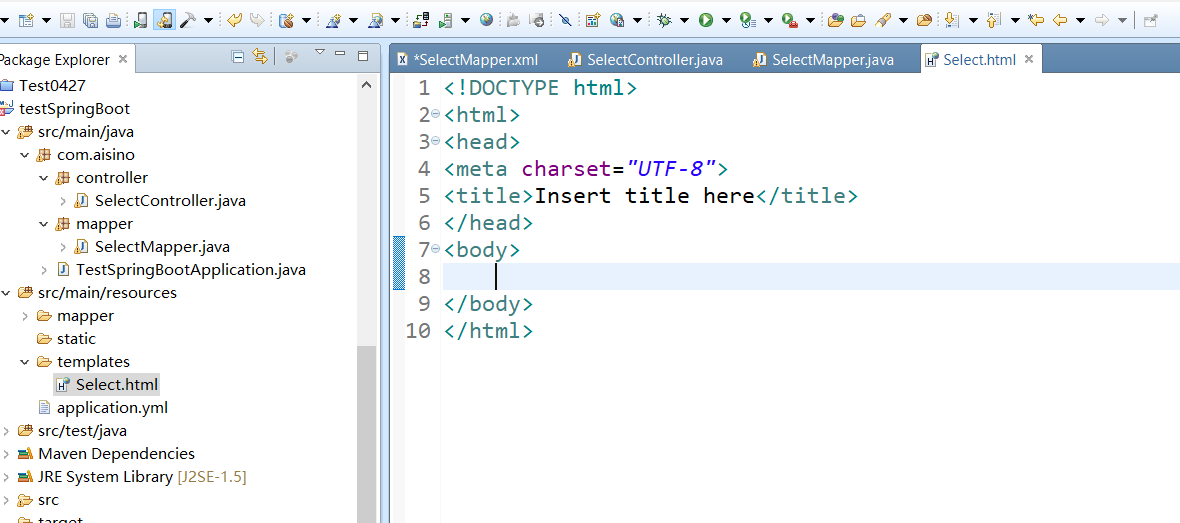Select the src/test/java source folder
Viewport: 1180px width, 523px height.
pos(82,431)
